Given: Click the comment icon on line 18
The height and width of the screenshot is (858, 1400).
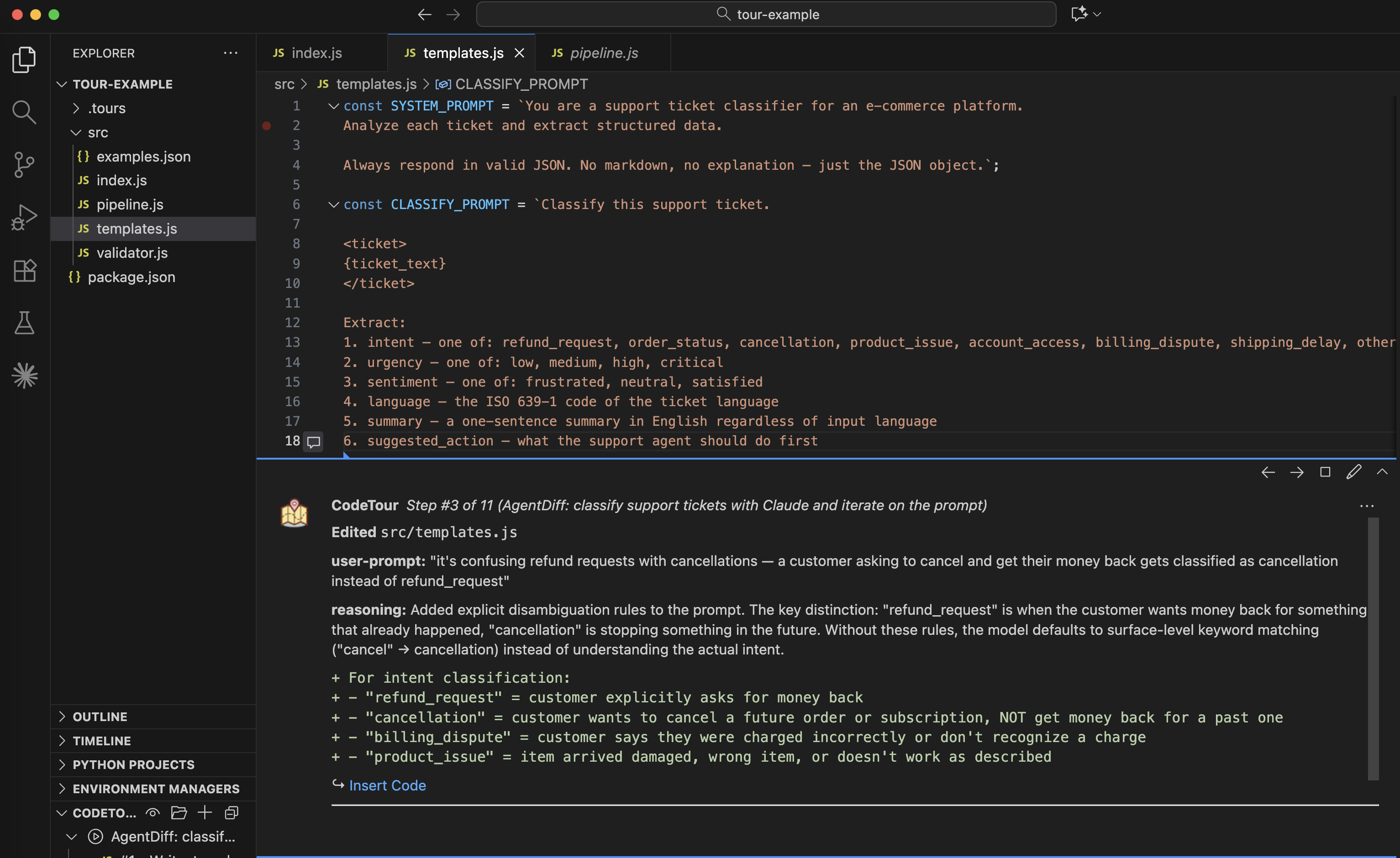Looking at the screenshot, I should click(x=314, y=442).
